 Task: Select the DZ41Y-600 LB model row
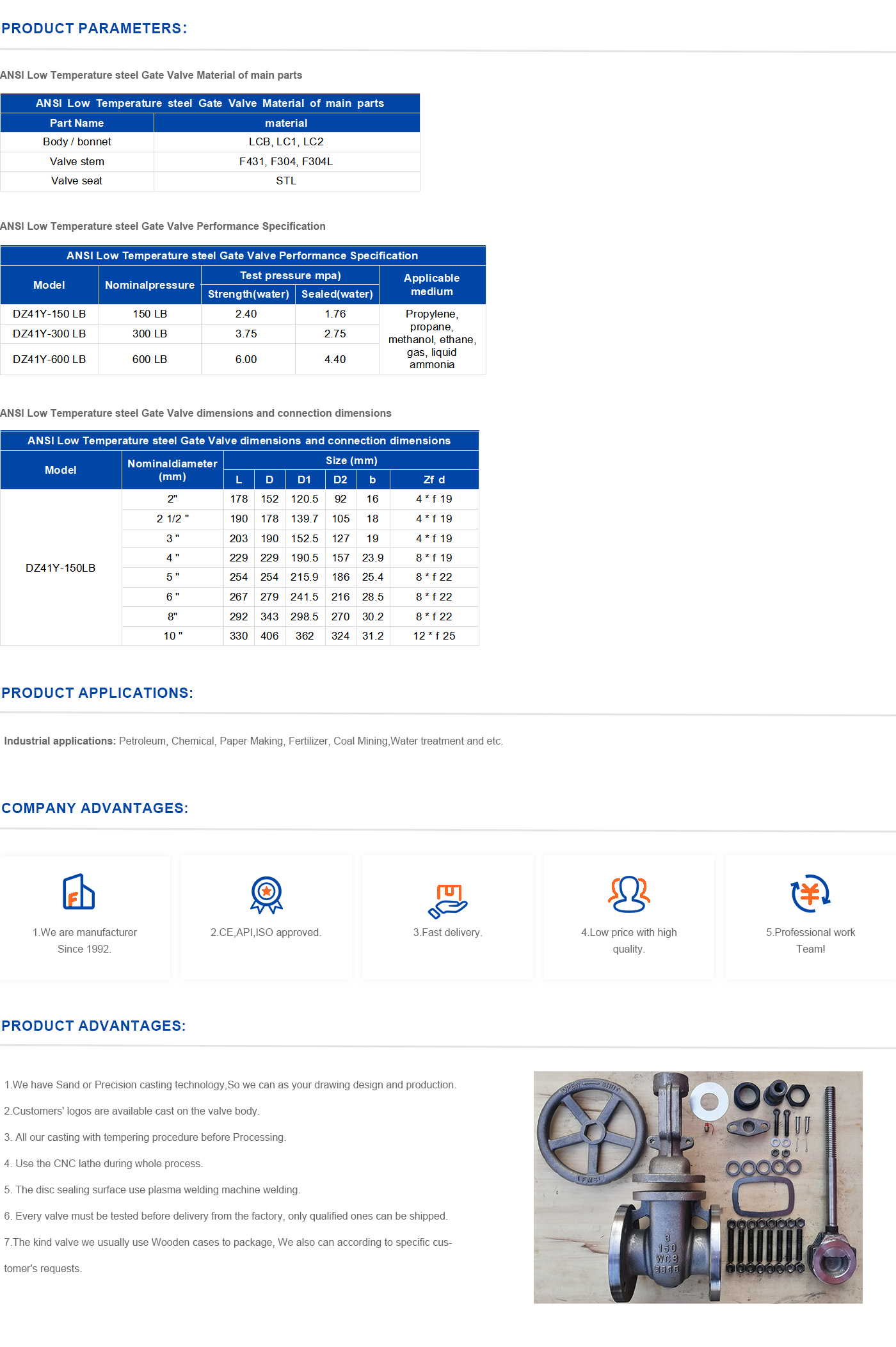(x=49, y=359)
